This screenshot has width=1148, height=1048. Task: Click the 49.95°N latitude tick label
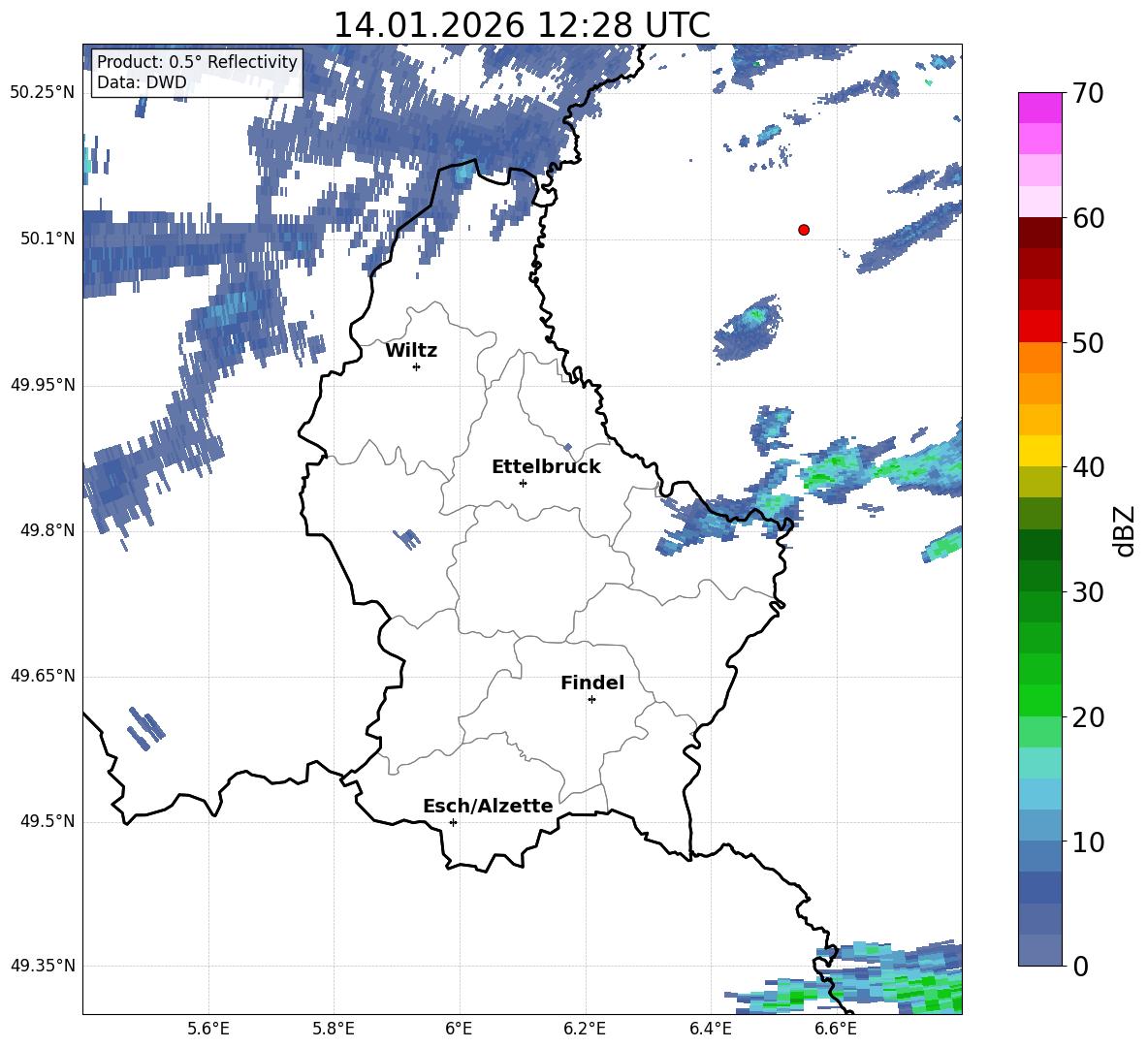[43, 385]
